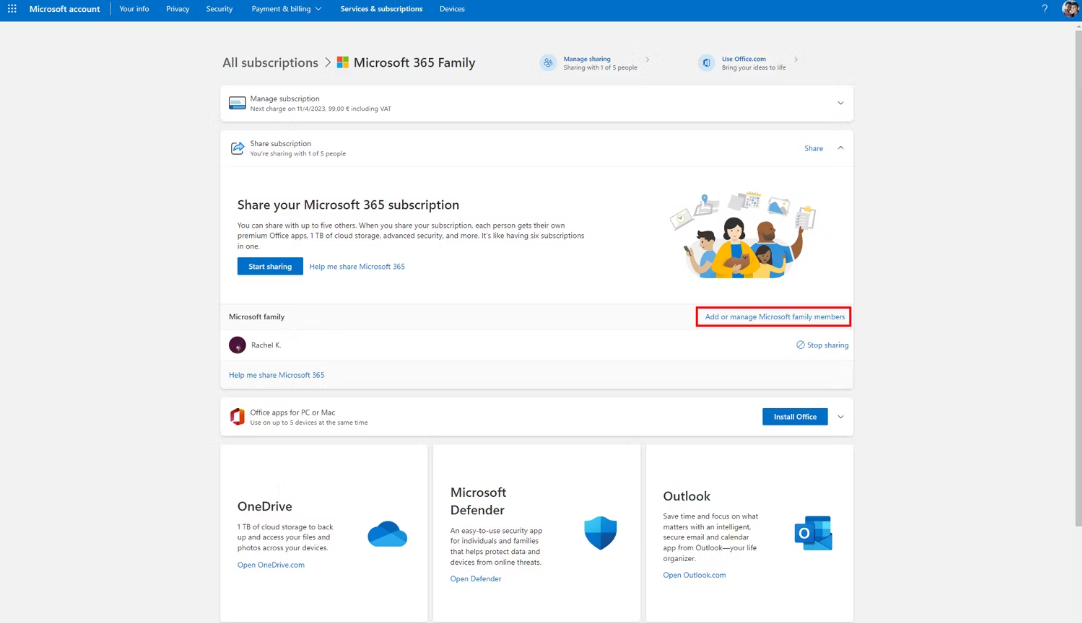Click the Share your Microsoft 365 subscription heading
1082x623 pixels.
click(348, 205)
